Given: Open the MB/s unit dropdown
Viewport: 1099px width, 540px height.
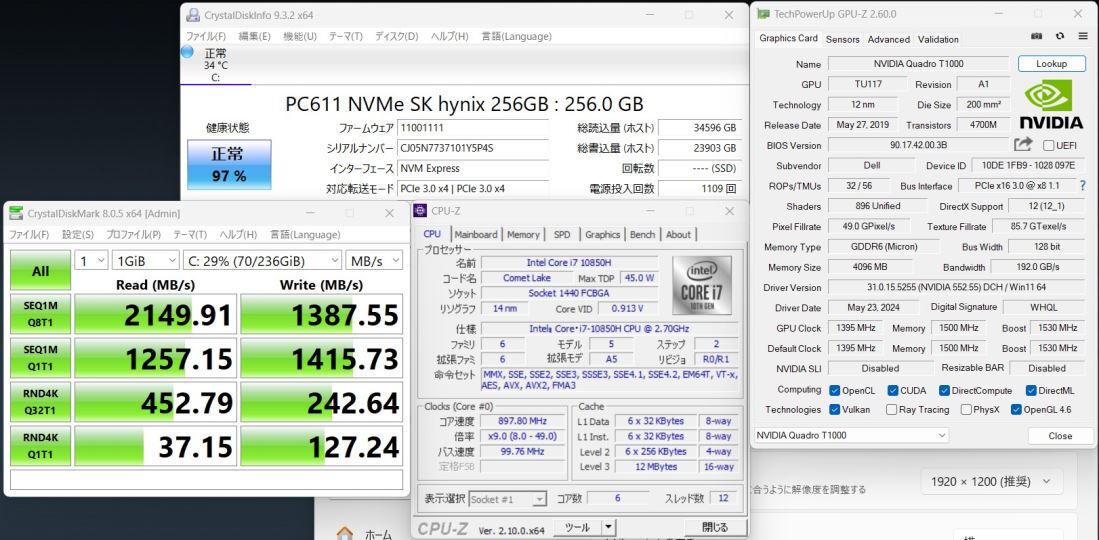Looking at the screenshot, I should tap(374, 261).
